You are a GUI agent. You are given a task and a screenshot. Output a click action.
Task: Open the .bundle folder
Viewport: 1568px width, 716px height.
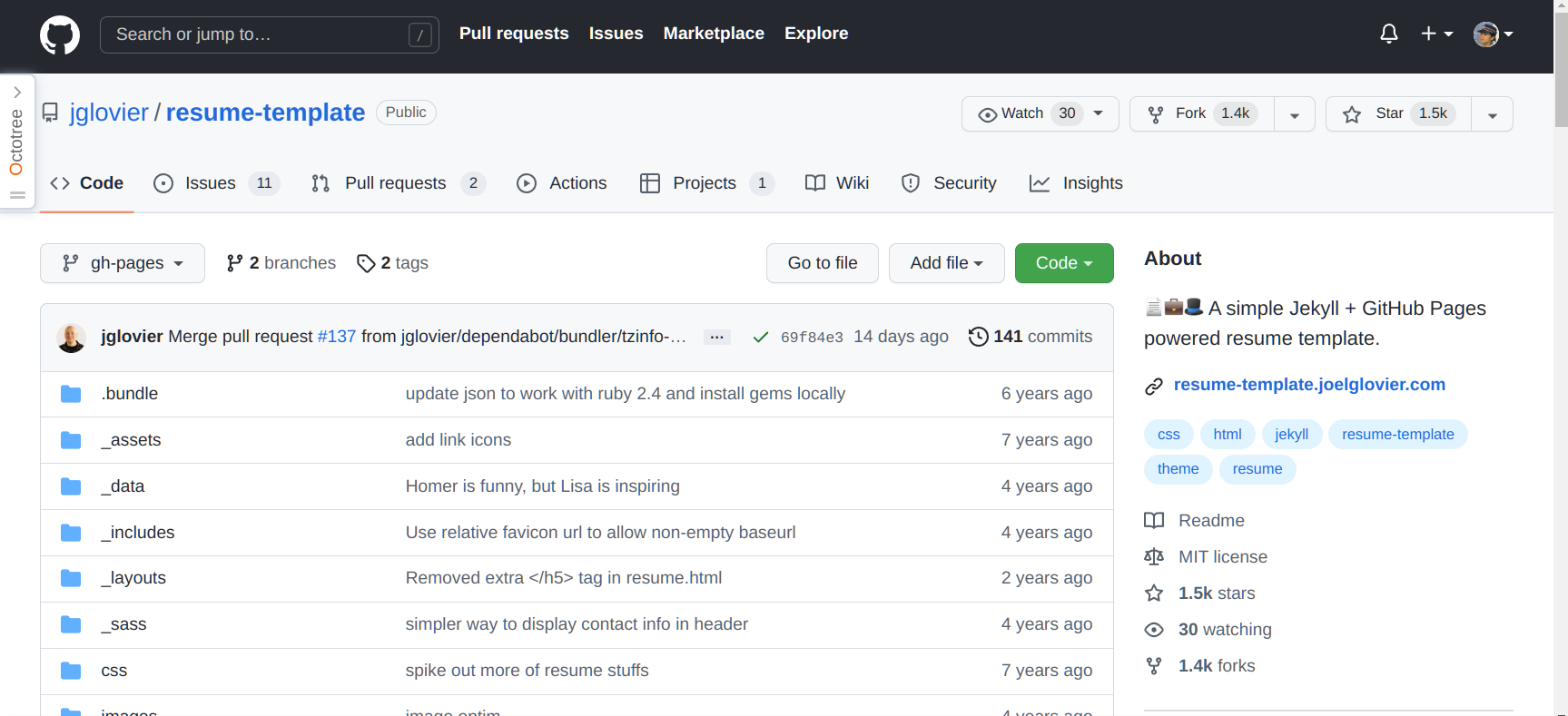(x=130, y=394)
